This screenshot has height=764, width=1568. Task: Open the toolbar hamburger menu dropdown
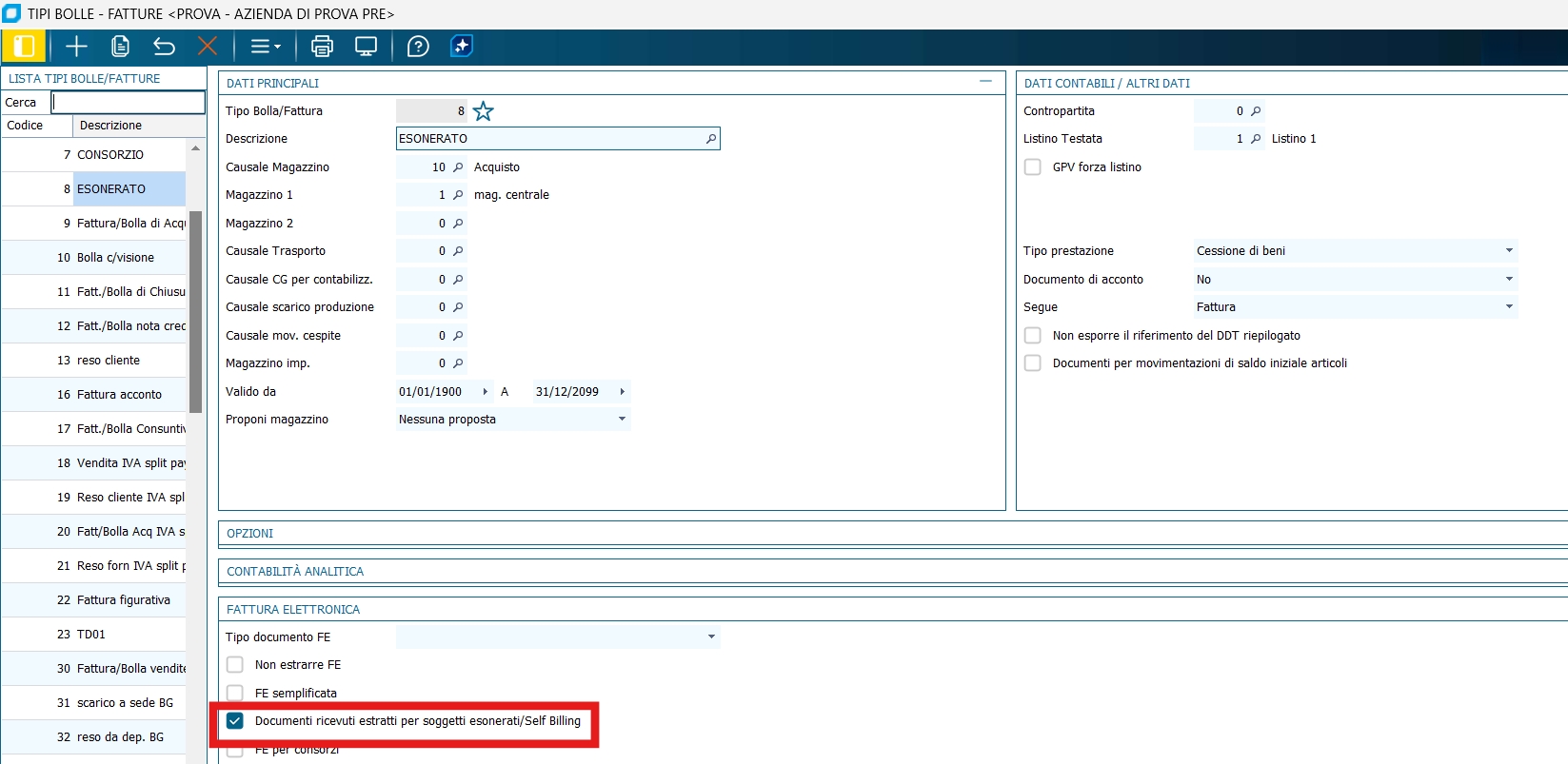pyautogui.click(x=265, y=47)
